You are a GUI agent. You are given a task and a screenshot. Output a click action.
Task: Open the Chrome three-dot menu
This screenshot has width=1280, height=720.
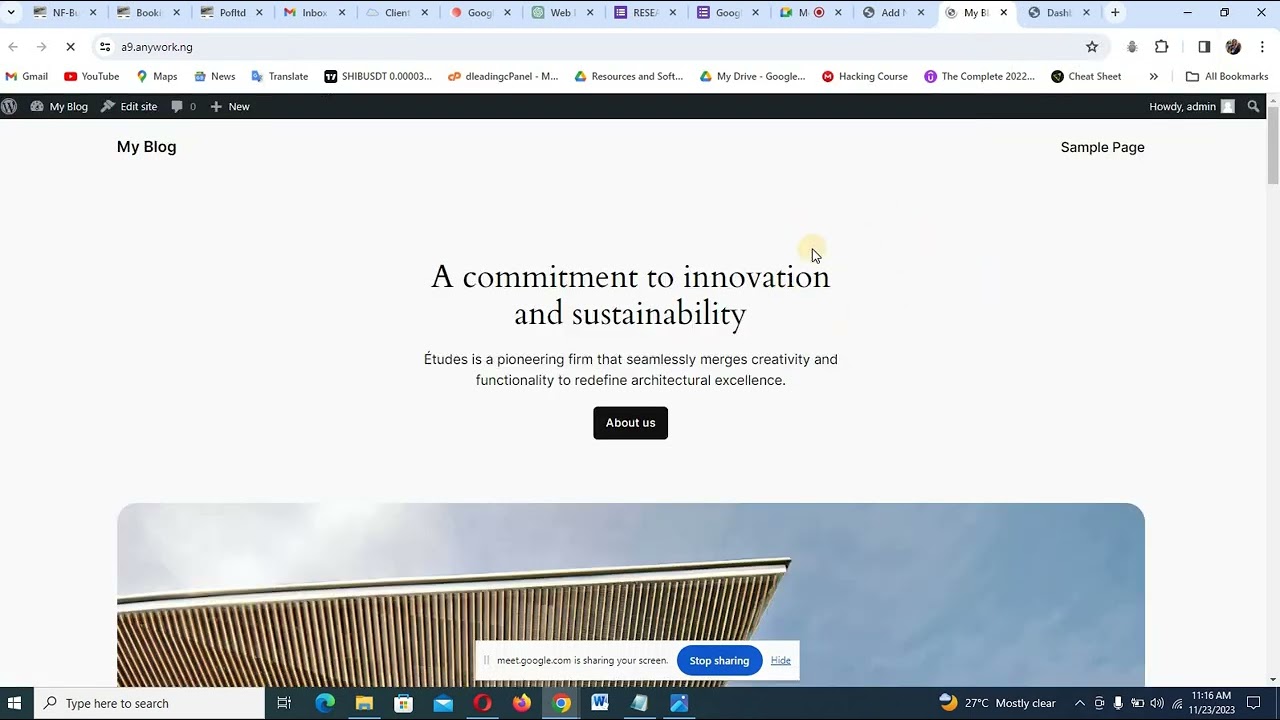coord(1262,47)
